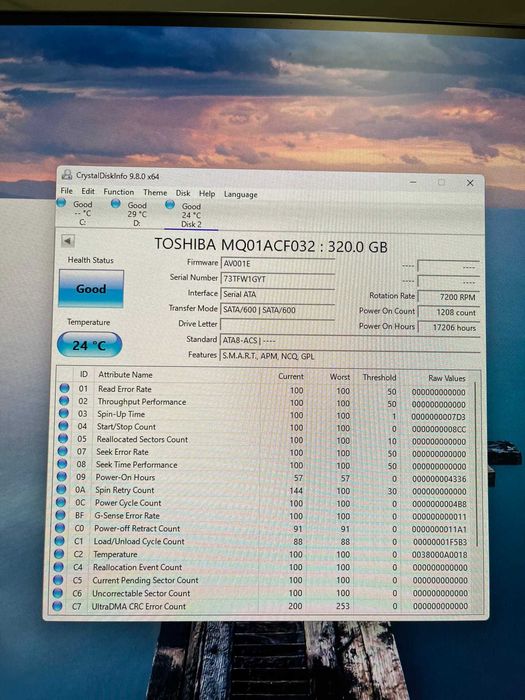Open the Disk menu
This screenshot has height=700, width=525.
point(183,193)
